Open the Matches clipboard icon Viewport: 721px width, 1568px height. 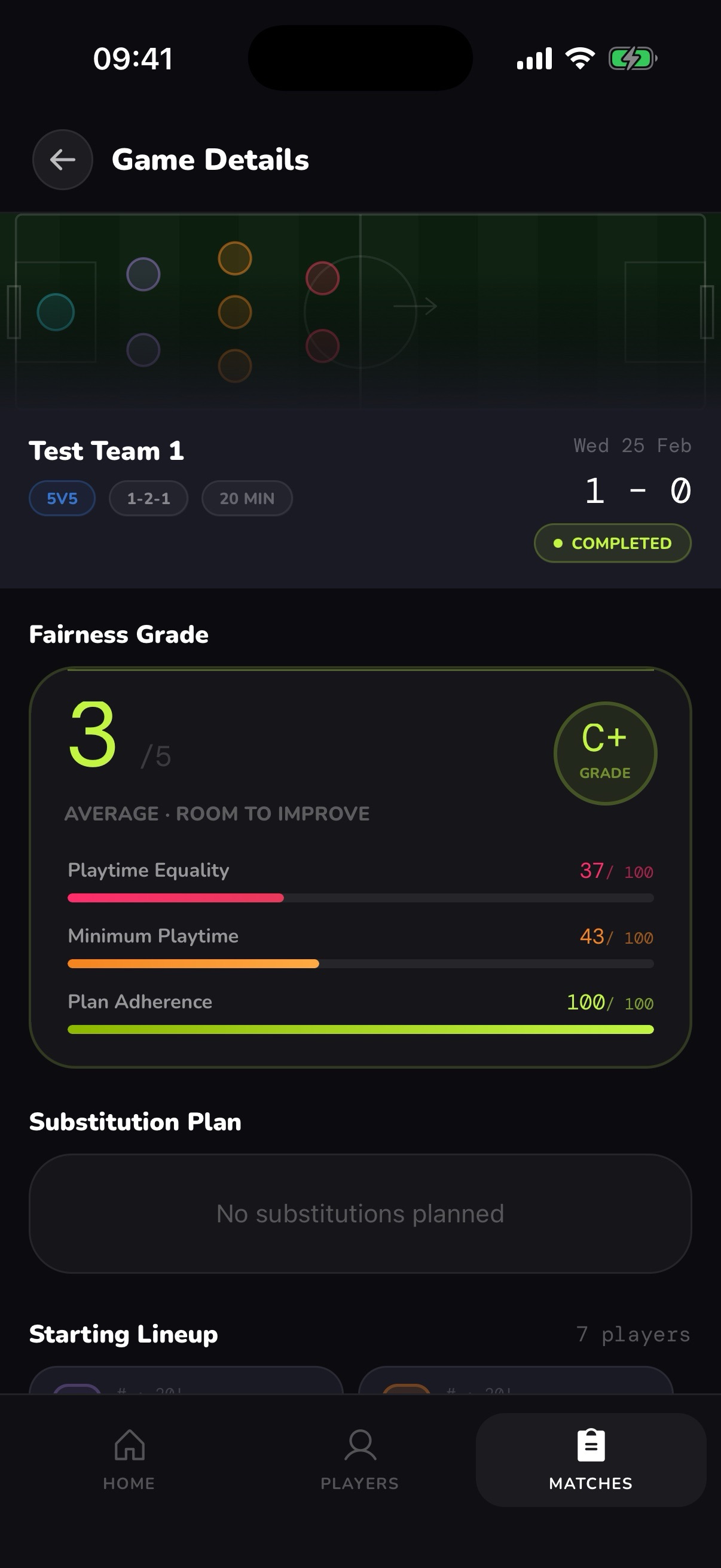pyautogui.click(x=589, y=1447)
